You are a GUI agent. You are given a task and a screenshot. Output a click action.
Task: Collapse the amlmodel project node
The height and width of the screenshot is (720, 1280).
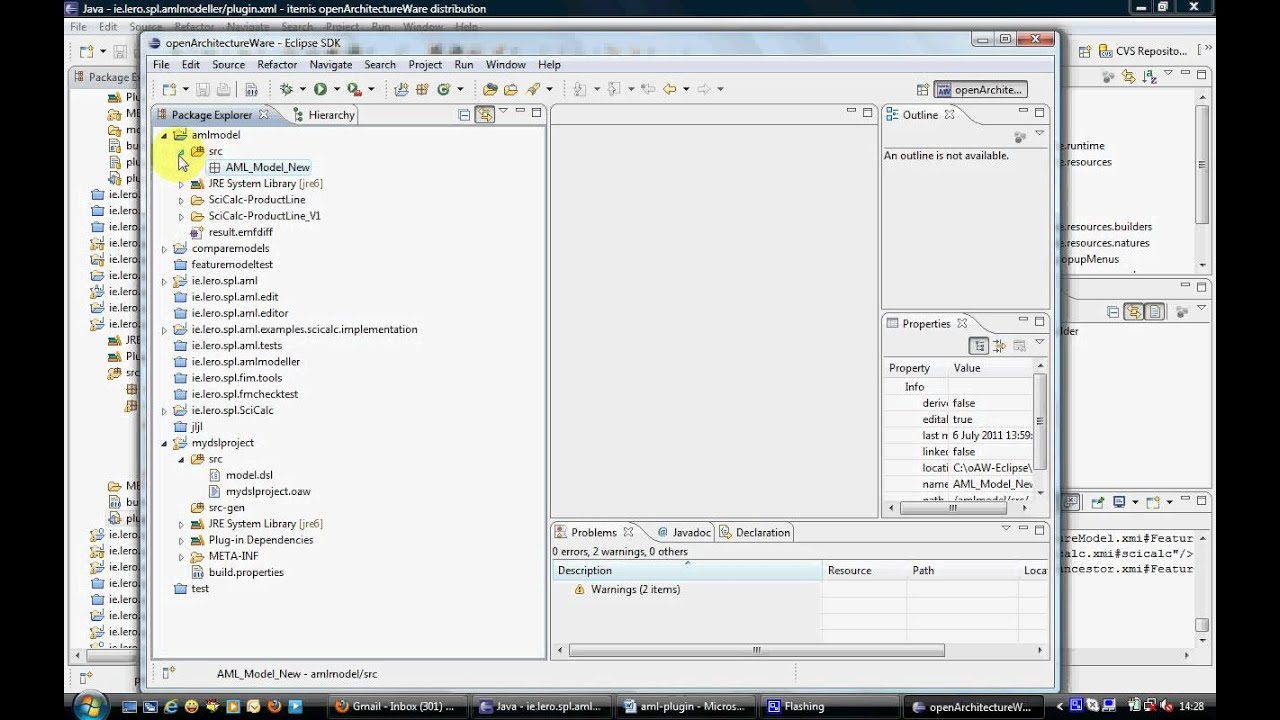164,135
